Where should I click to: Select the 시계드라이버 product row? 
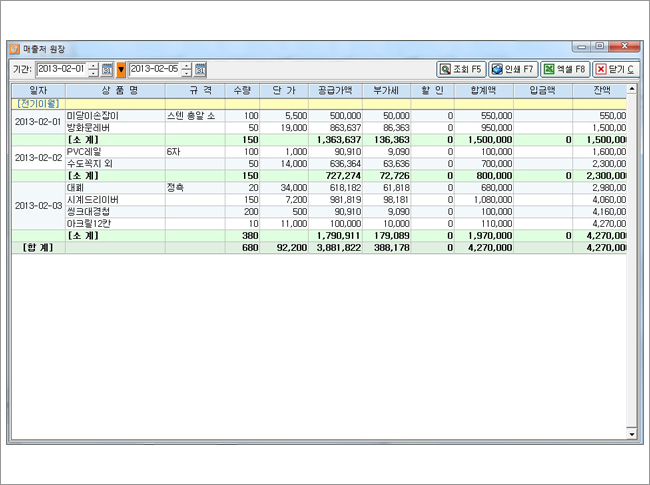[x=93, y=199]
